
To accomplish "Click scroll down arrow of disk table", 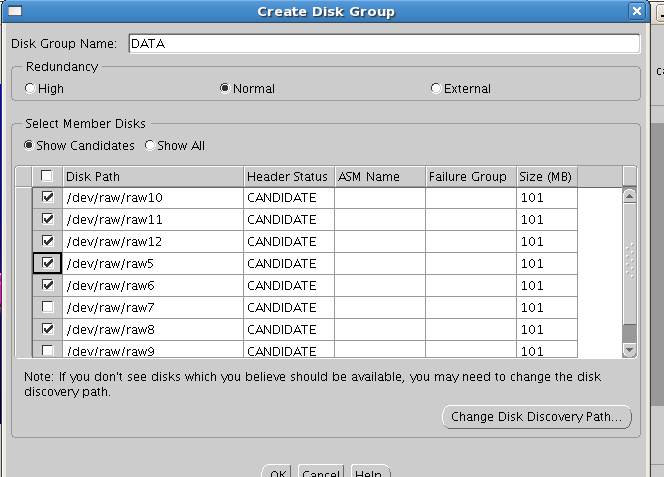I will pyautogui.click(x=630, y=350).
